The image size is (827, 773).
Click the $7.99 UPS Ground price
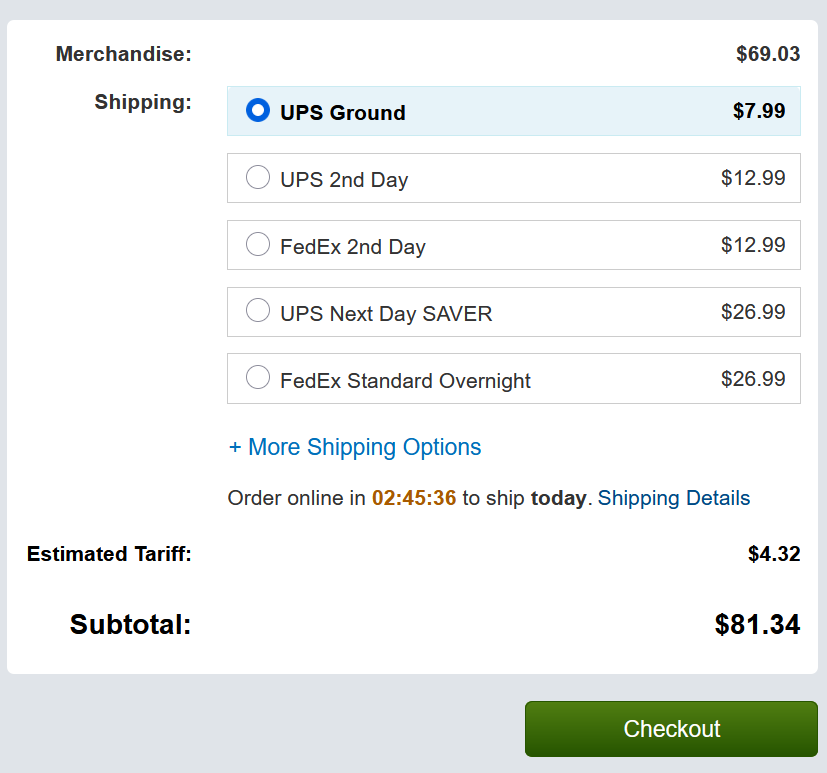coord(759,111)
